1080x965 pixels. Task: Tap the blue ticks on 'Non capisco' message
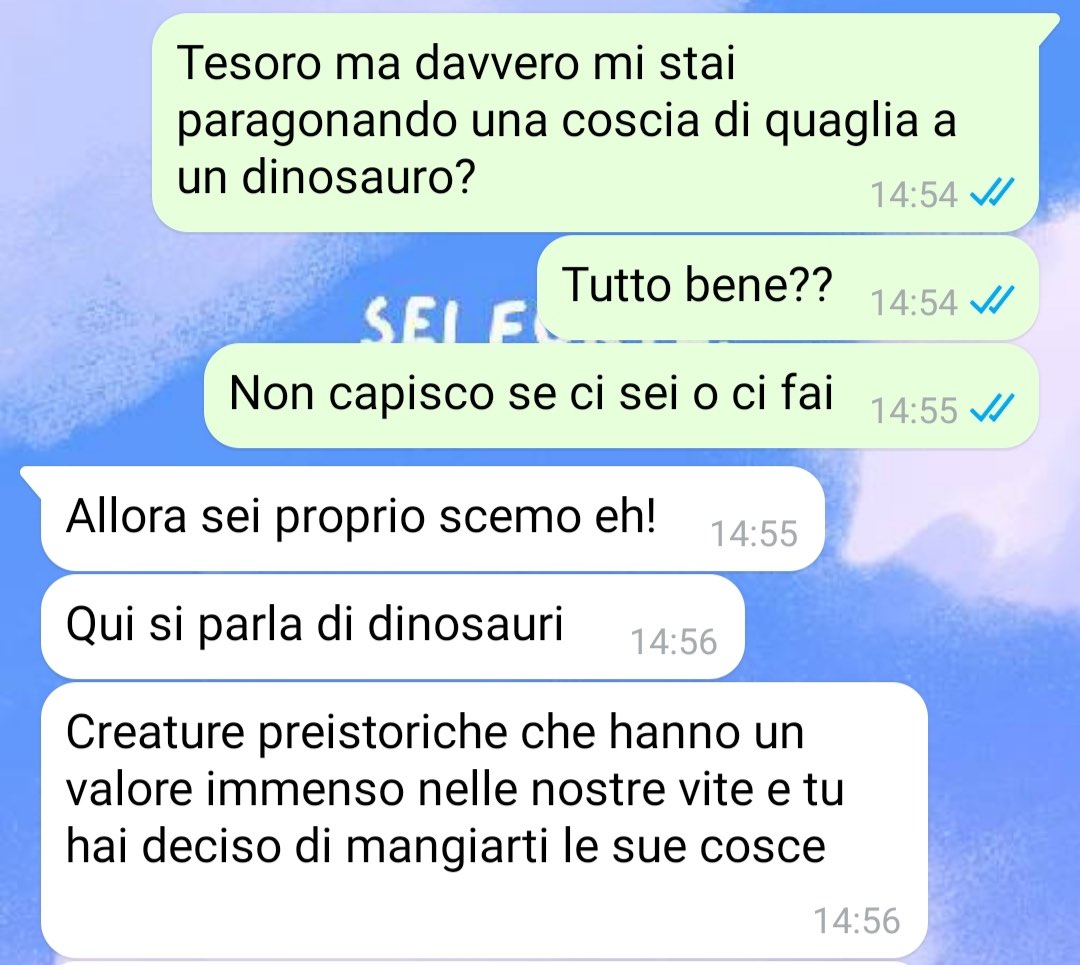click(x=992, y=408)
